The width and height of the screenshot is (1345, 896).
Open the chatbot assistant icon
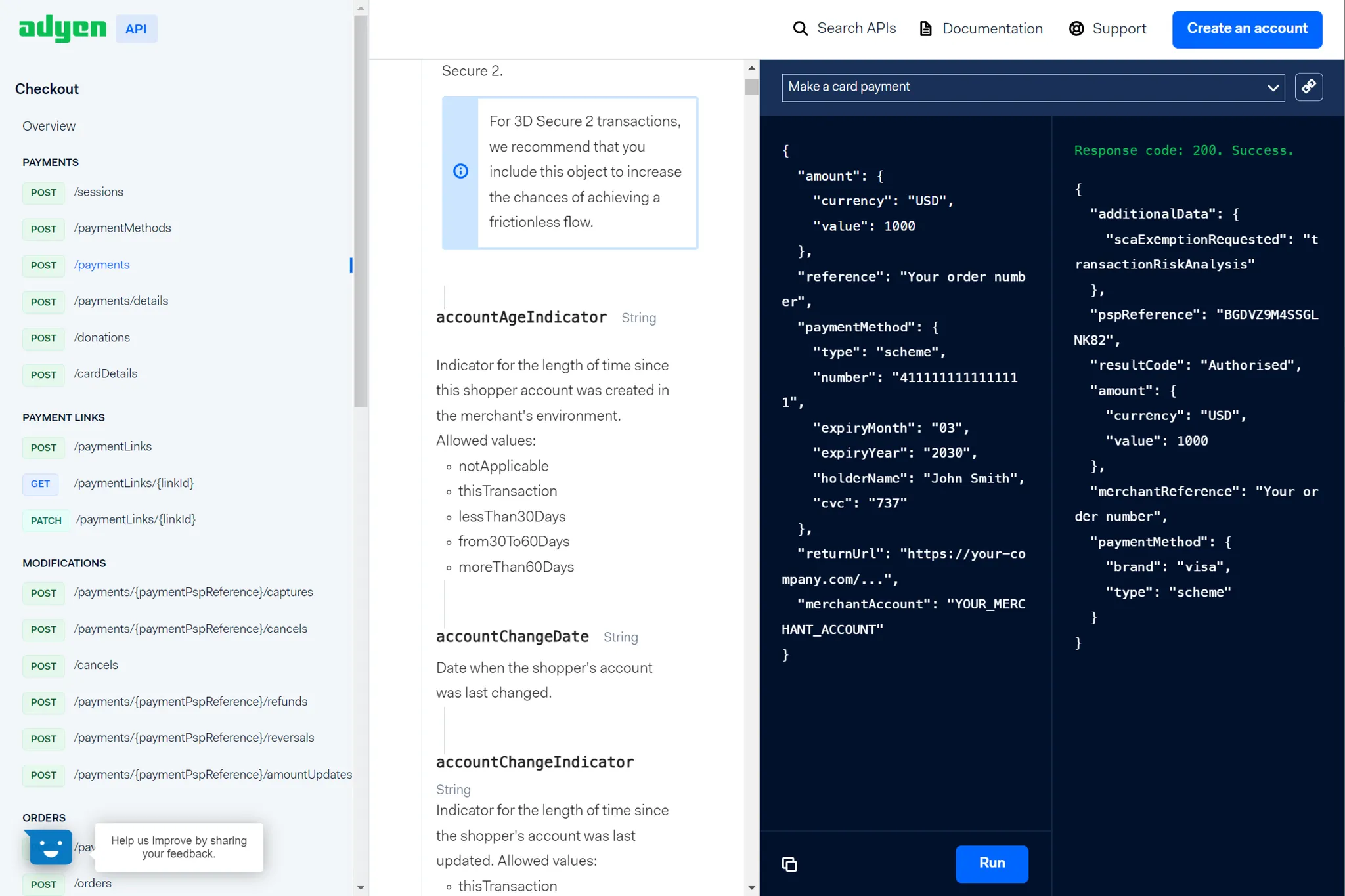click(49, 847)
